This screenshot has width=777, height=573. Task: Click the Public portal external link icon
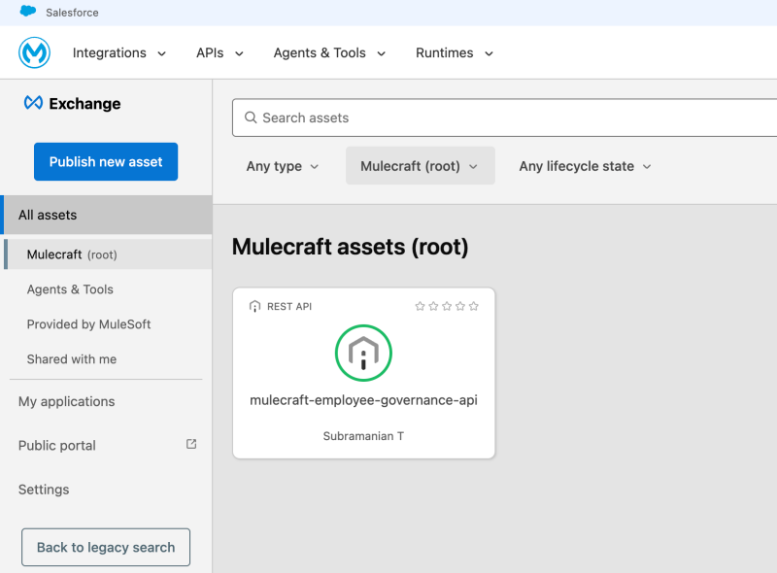point(191,445)
